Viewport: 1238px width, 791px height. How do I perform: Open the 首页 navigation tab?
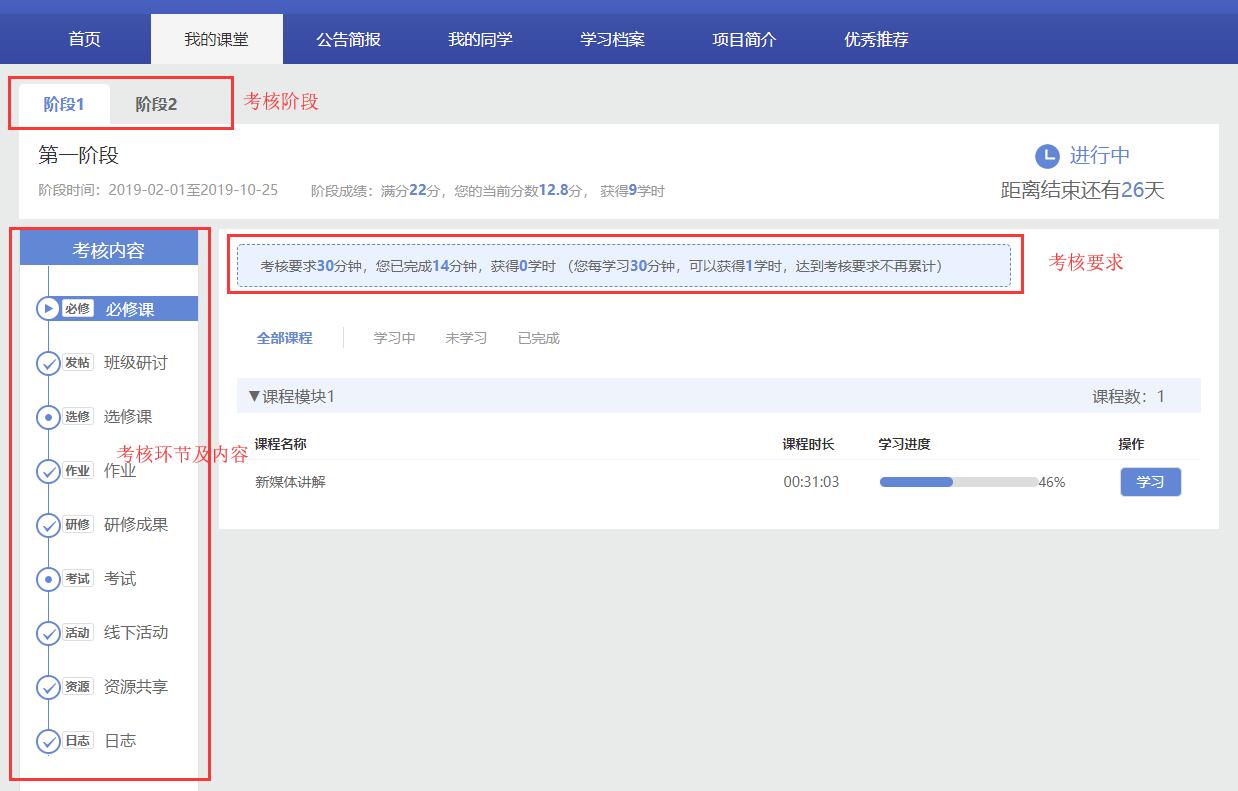pyautogui.click(x=85, y=40)
